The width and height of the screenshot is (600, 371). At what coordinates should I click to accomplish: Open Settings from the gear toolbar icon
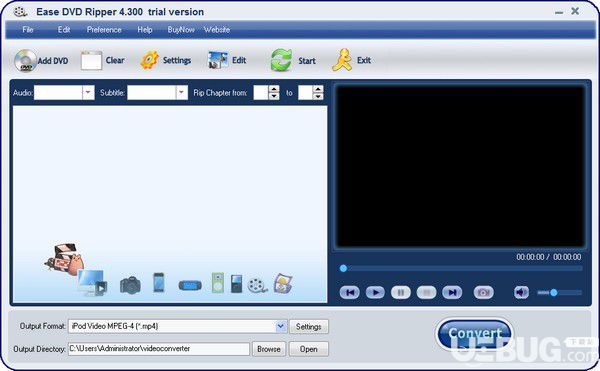coord(150,60)
